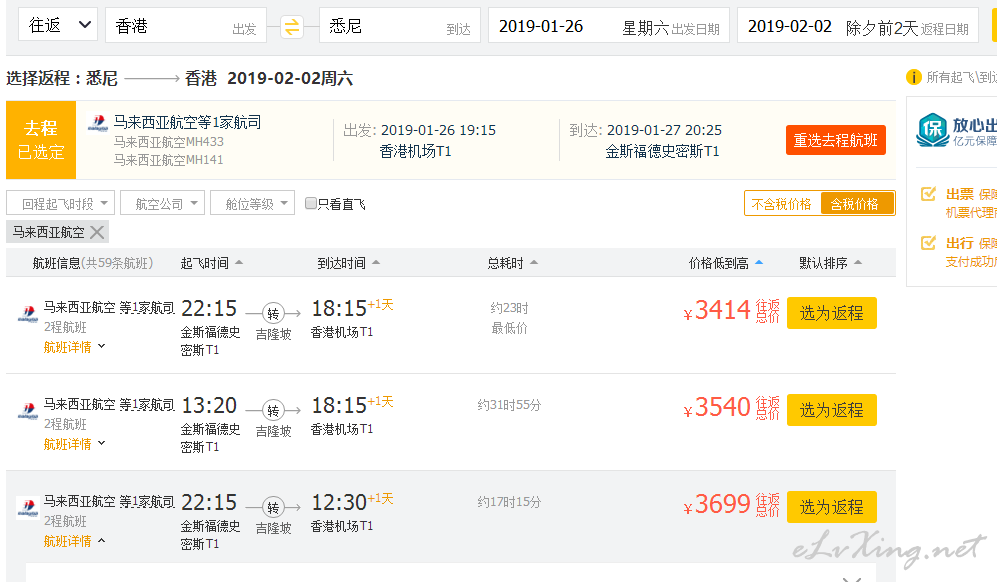Image resolution: width=997 pixels, height=582 pixels.
Task: Expand 航班详情 for the ¥3414 flight
Action: point(74,347)
